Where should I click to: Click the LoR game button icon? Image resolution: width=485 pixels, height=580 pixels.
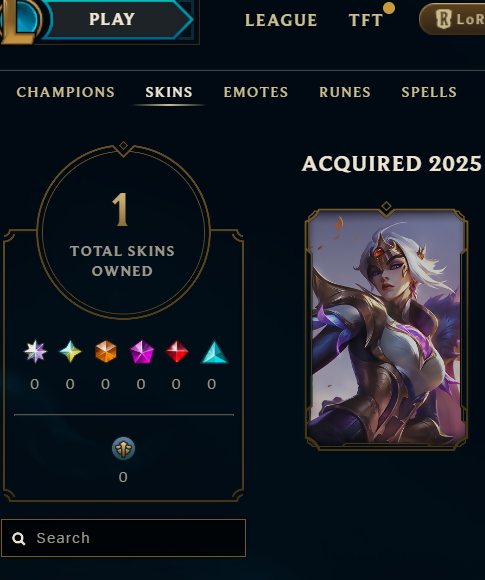(443, 19)
